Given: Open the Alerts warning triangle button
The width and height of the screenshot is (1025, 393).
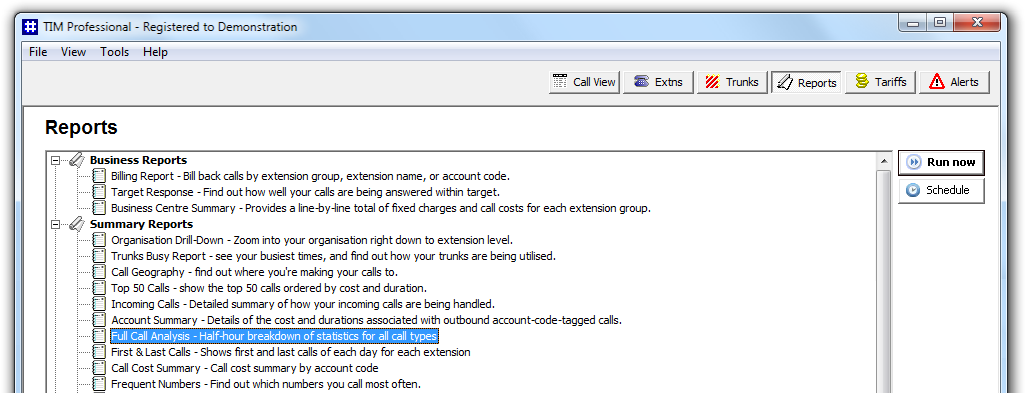Looking at the screenshot, I should 954,82.
